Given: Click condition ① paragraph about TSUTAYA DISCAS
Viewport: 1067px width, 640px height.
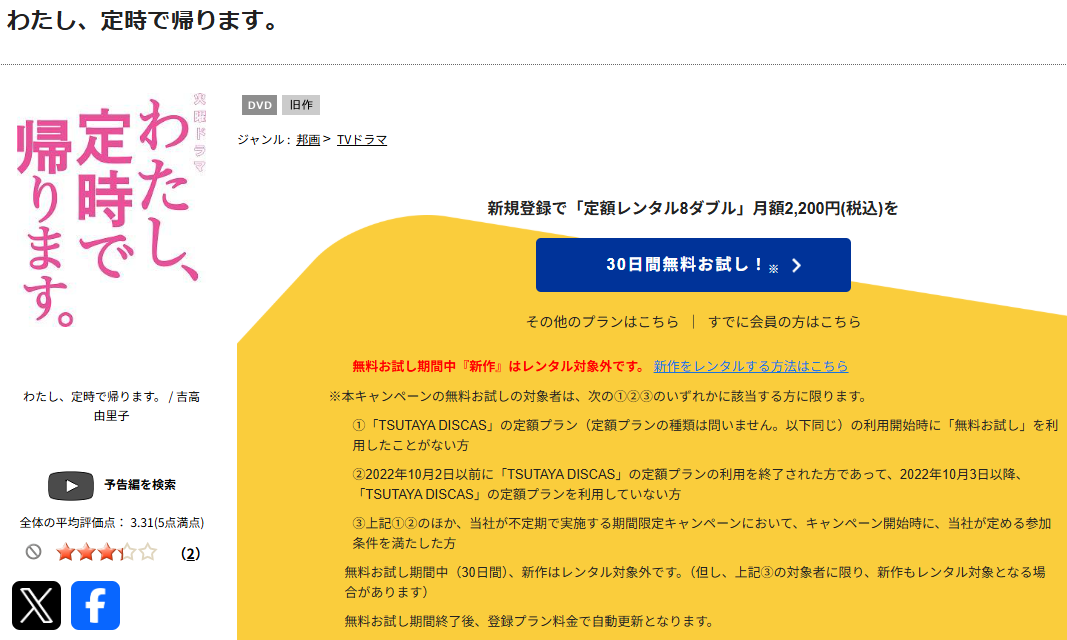Looking at the screenshot, I should 705,435.
